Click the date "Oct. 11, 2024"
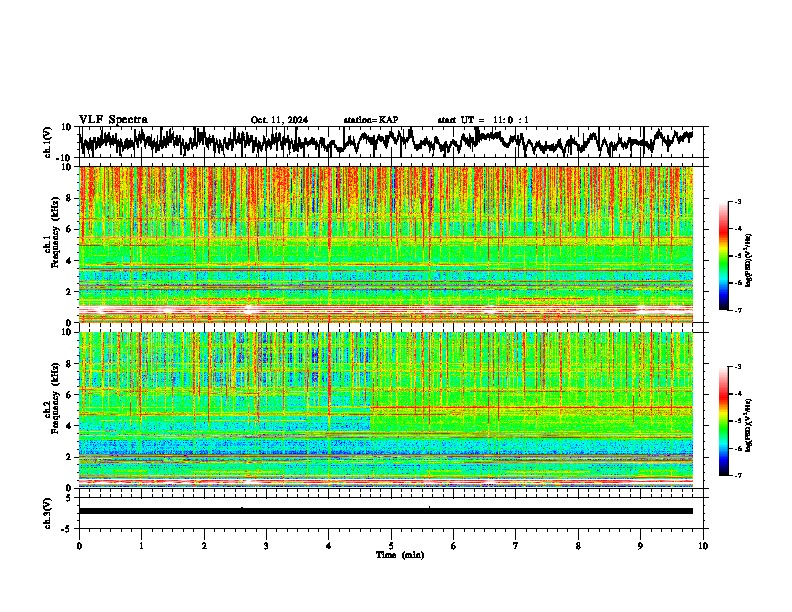Viewport: 792px width, 612px height. [279, 120]
